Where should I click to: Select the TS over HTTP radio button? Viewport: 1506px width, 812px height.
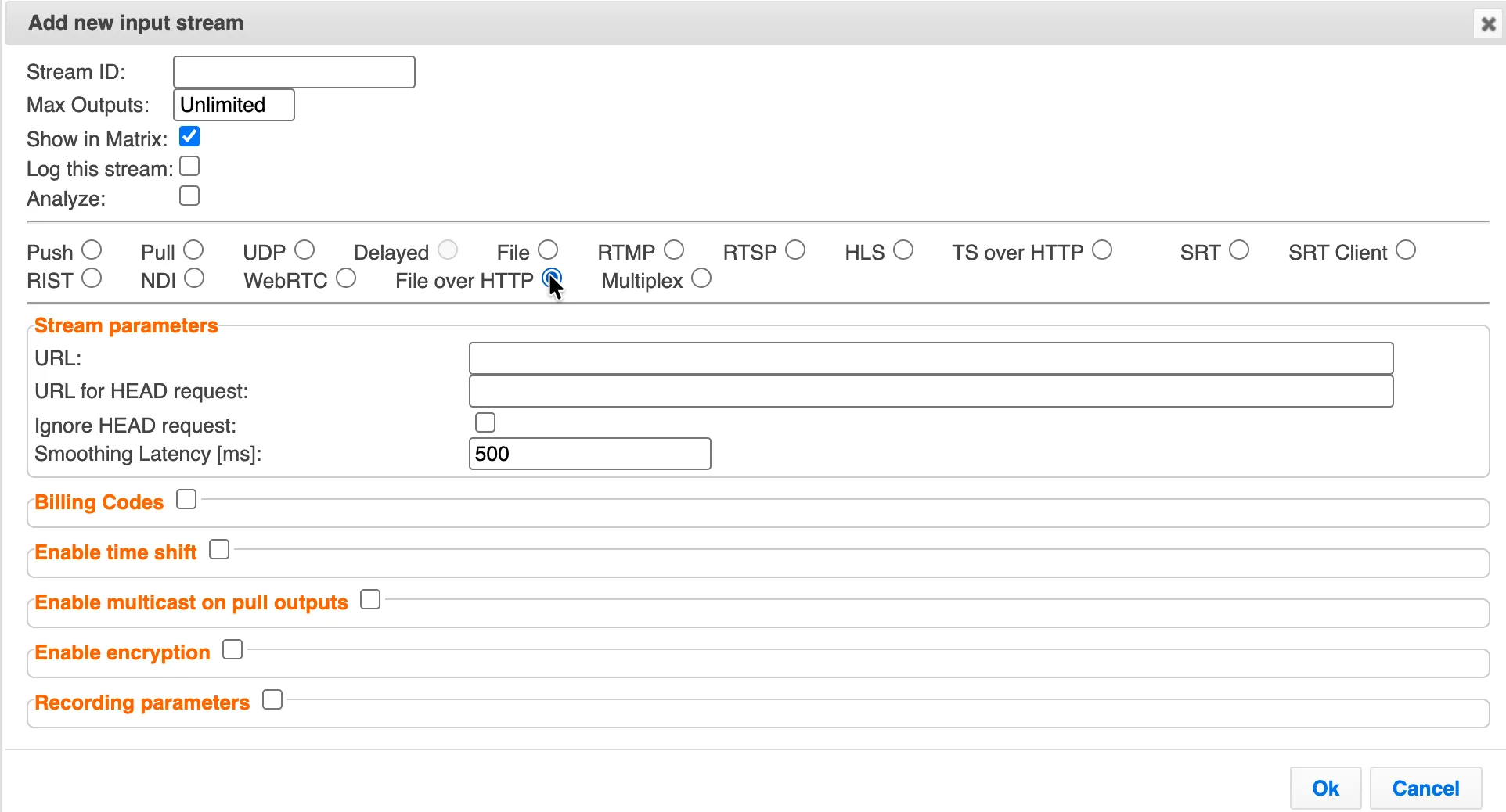1102,250
